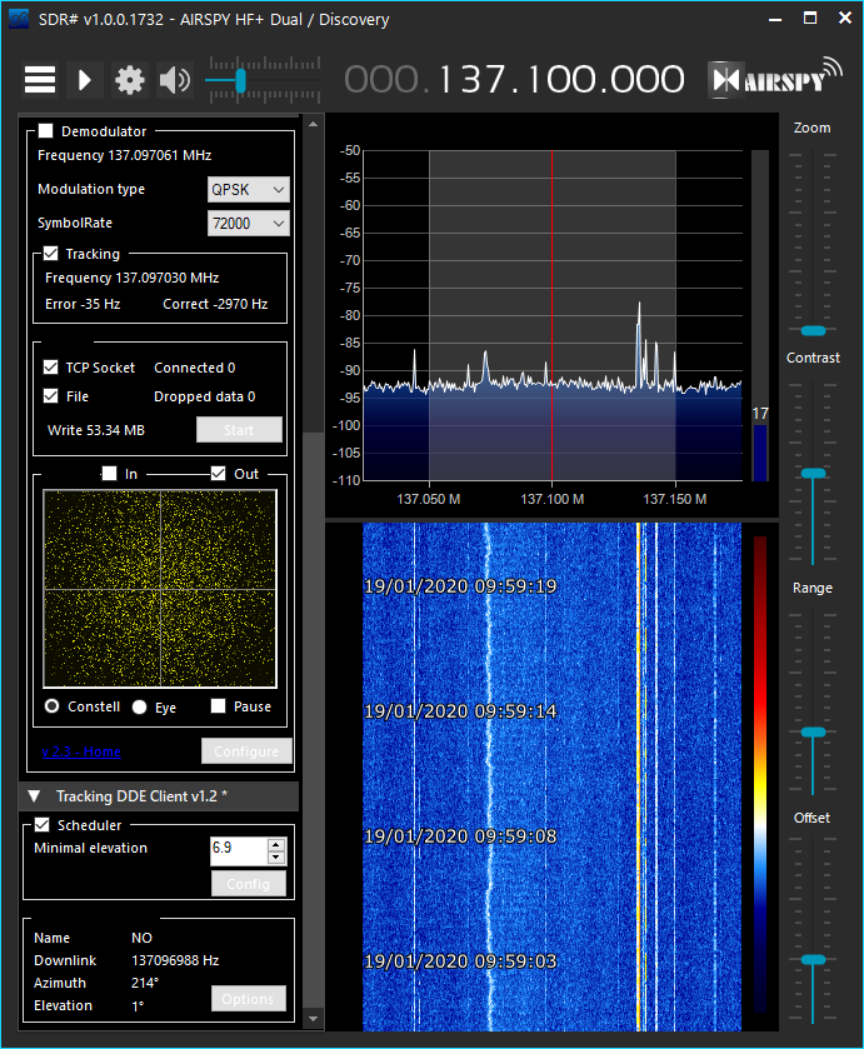Image resolution: width=864 pixels, height=1049 pixels.
Task: Click the Config button under Scheduler
Action: pos(248,884)
